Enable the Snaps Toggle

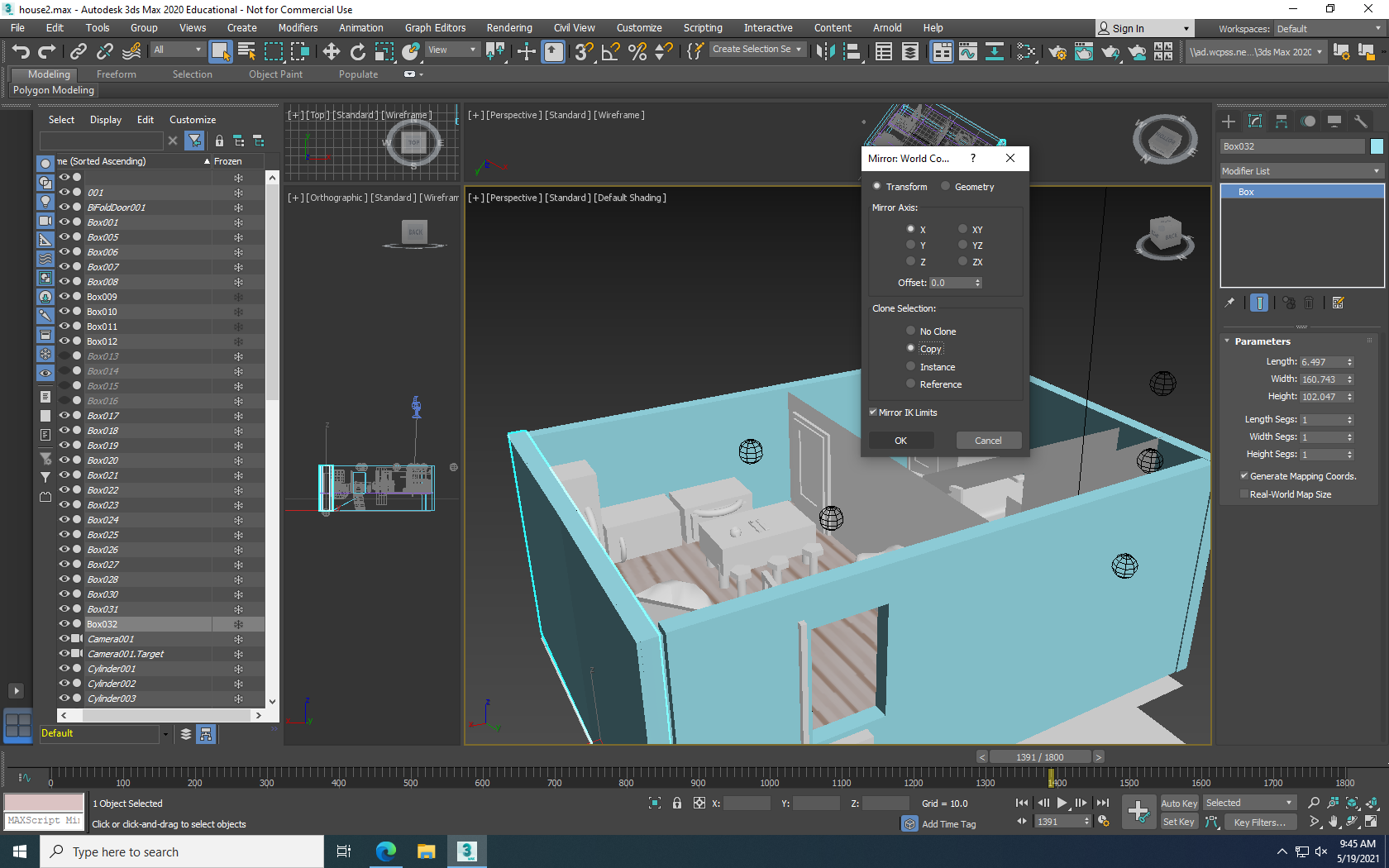[584, 51]
